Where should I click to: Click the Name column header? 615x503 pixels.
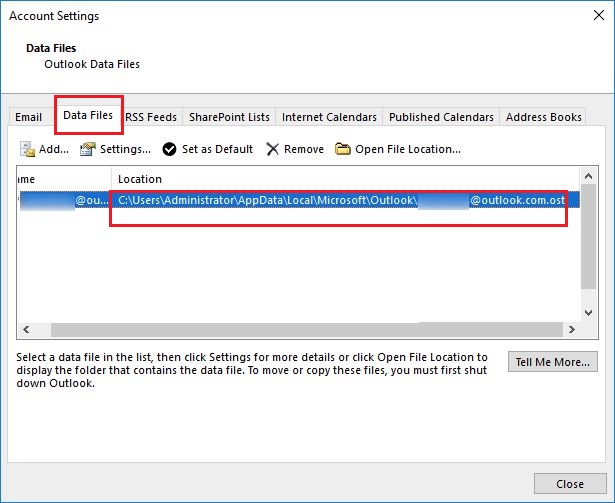pos(64,179)
